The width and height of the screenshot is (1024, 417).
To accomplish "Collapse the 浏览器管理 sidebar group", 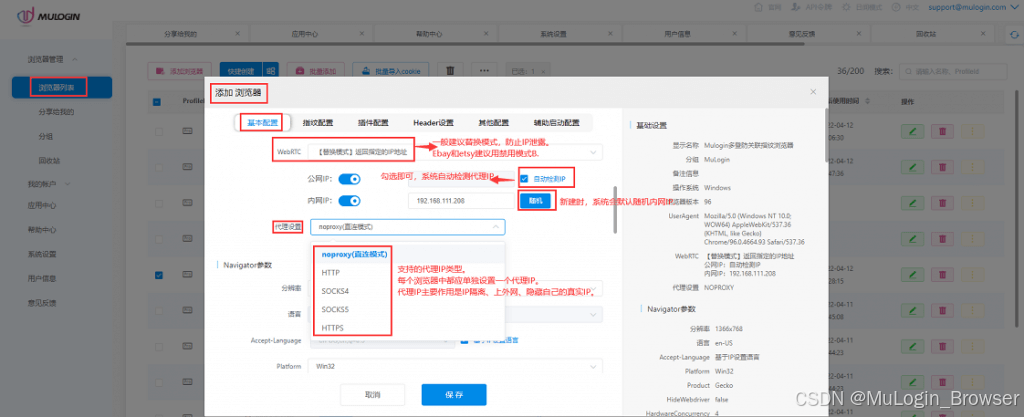I will [52, 59].
